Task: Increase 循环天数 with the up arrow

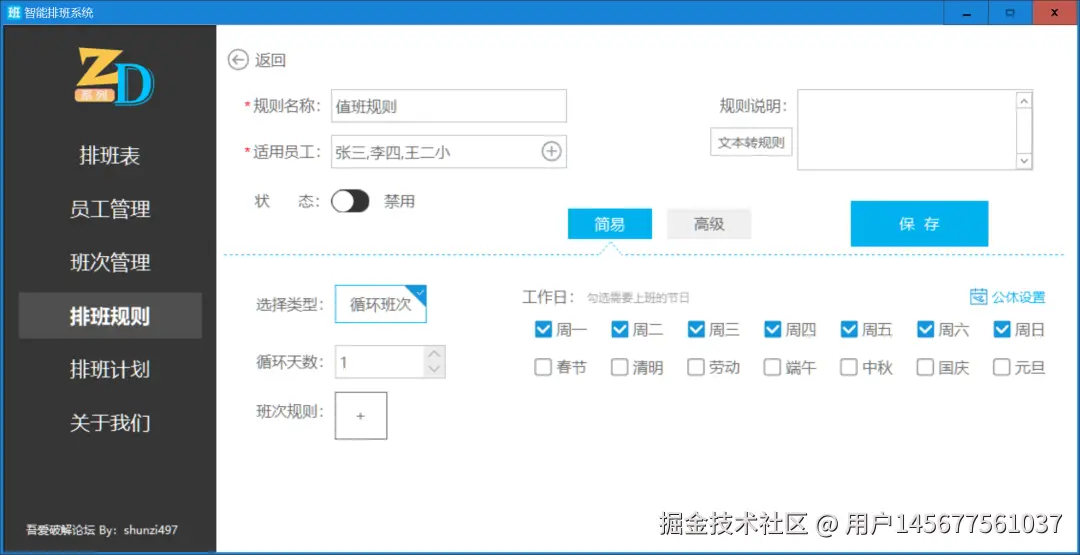Action: [434, 354]
